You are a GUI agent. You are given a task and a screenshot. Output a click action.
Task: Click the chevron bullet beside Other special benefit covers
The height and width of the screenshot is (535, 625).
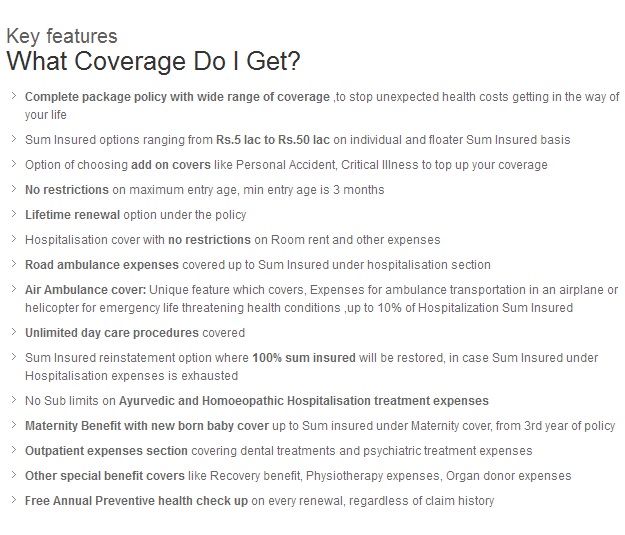pos(14,475)
